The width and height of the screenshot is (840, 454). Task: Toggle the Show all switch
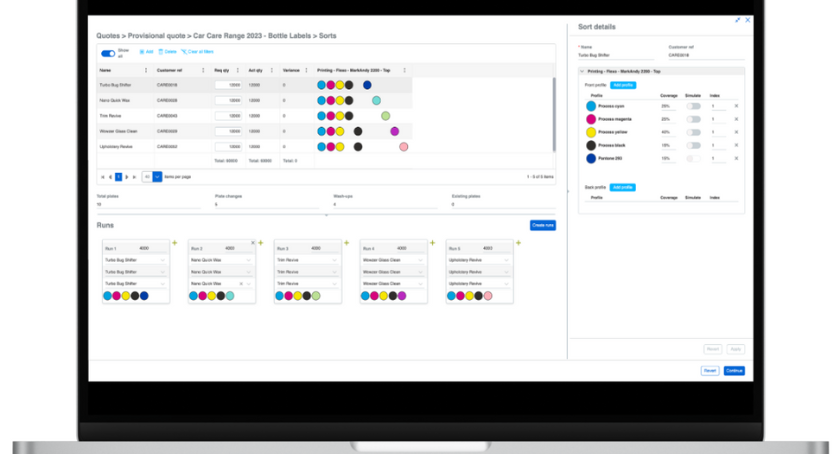tap(108, 53)
